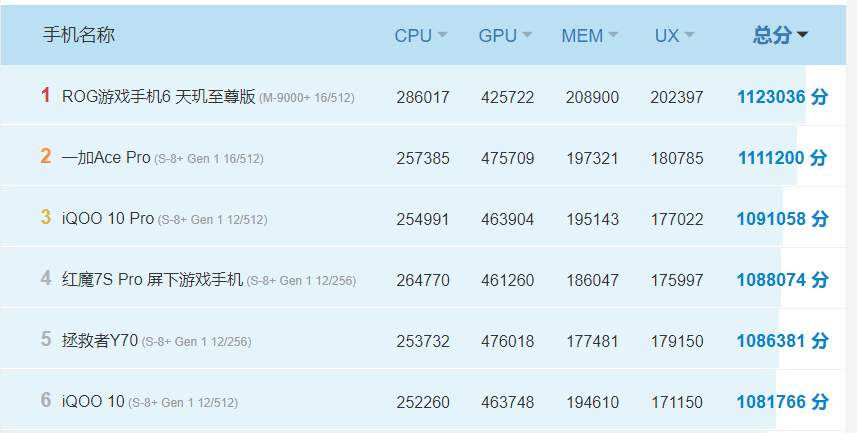Select UX score 177022
The width and height of the screenshot is (857, 433).
[x=677, y=219]
